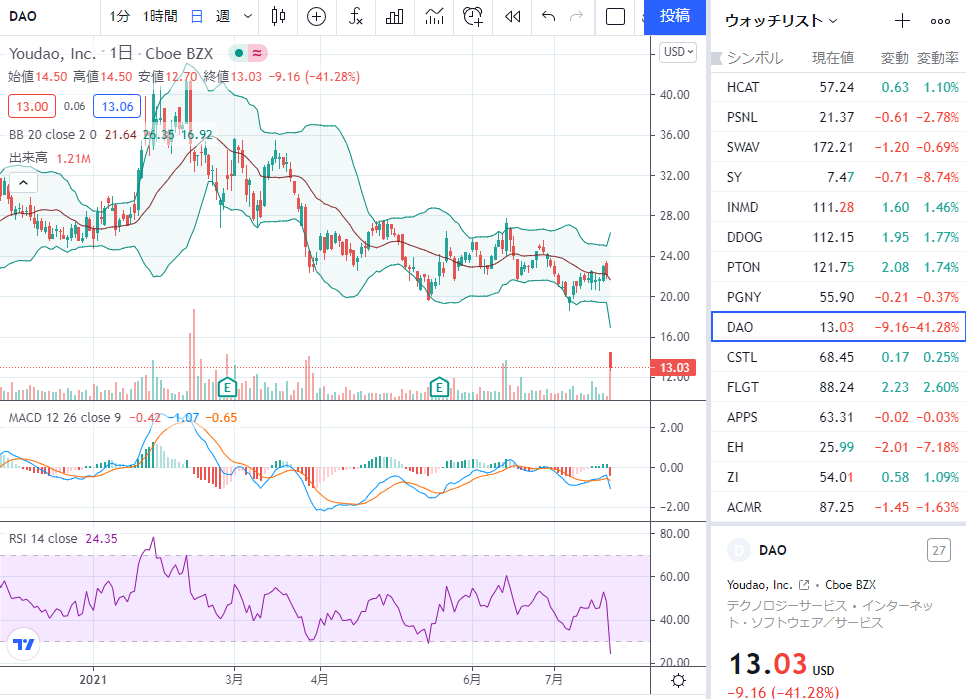Click the RSI 14 close legend
The height and width of the screenshot is (699, 966).
point(43,539)
